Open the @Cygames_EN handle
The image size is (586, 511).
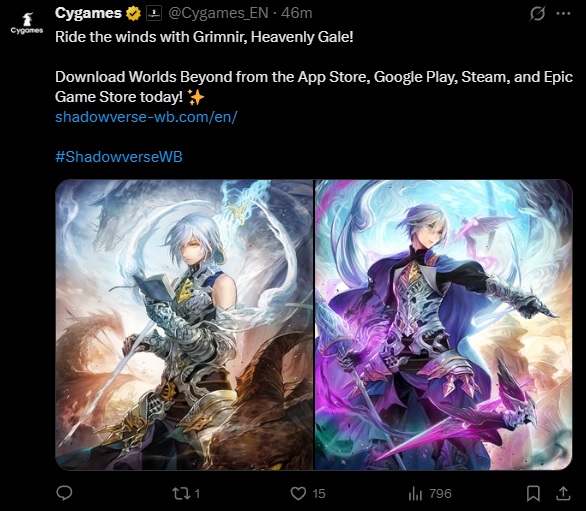tap(218, 13)
